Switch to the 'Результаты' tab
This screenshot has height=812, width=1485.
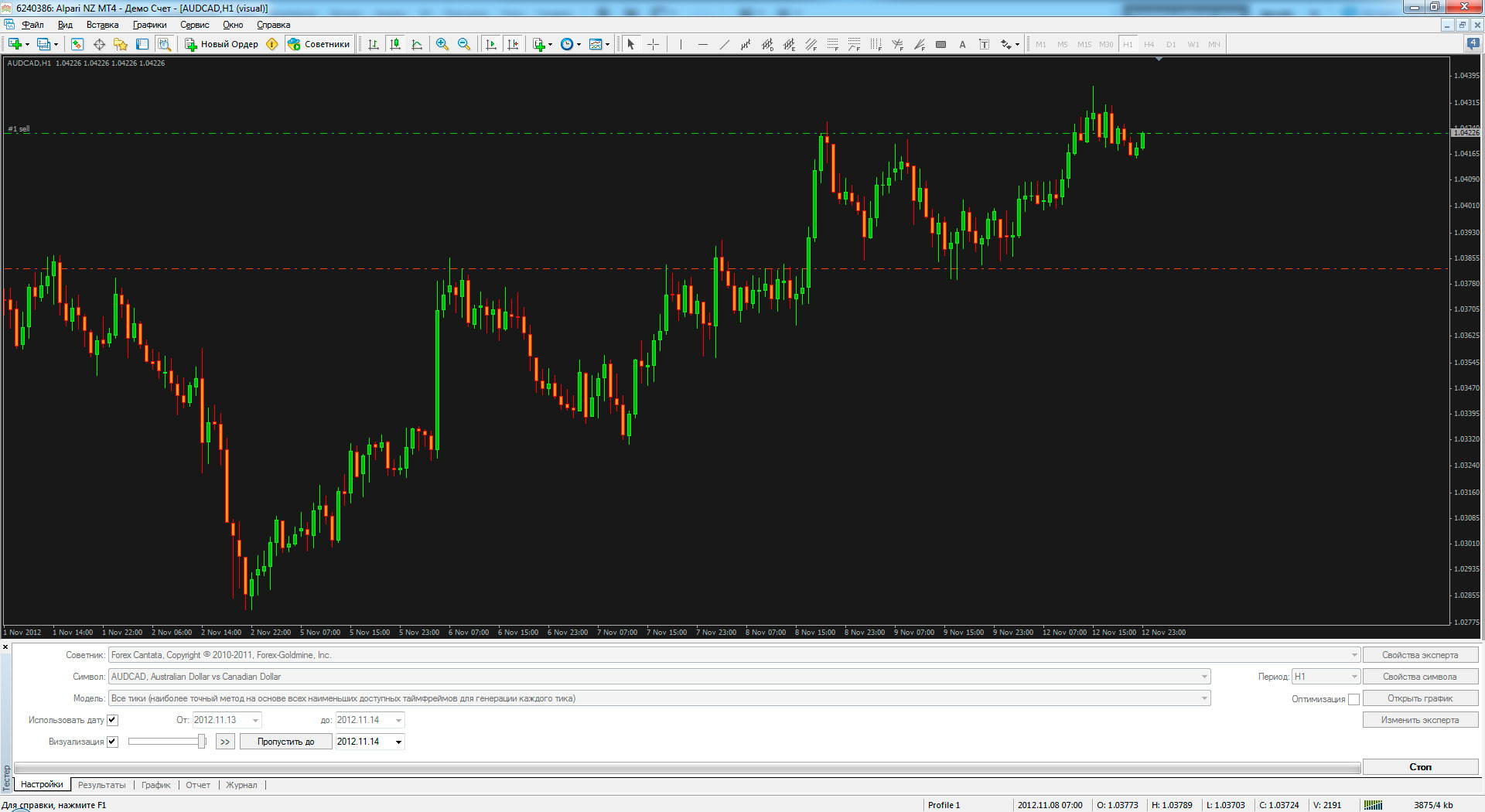[x=101, y=785]
